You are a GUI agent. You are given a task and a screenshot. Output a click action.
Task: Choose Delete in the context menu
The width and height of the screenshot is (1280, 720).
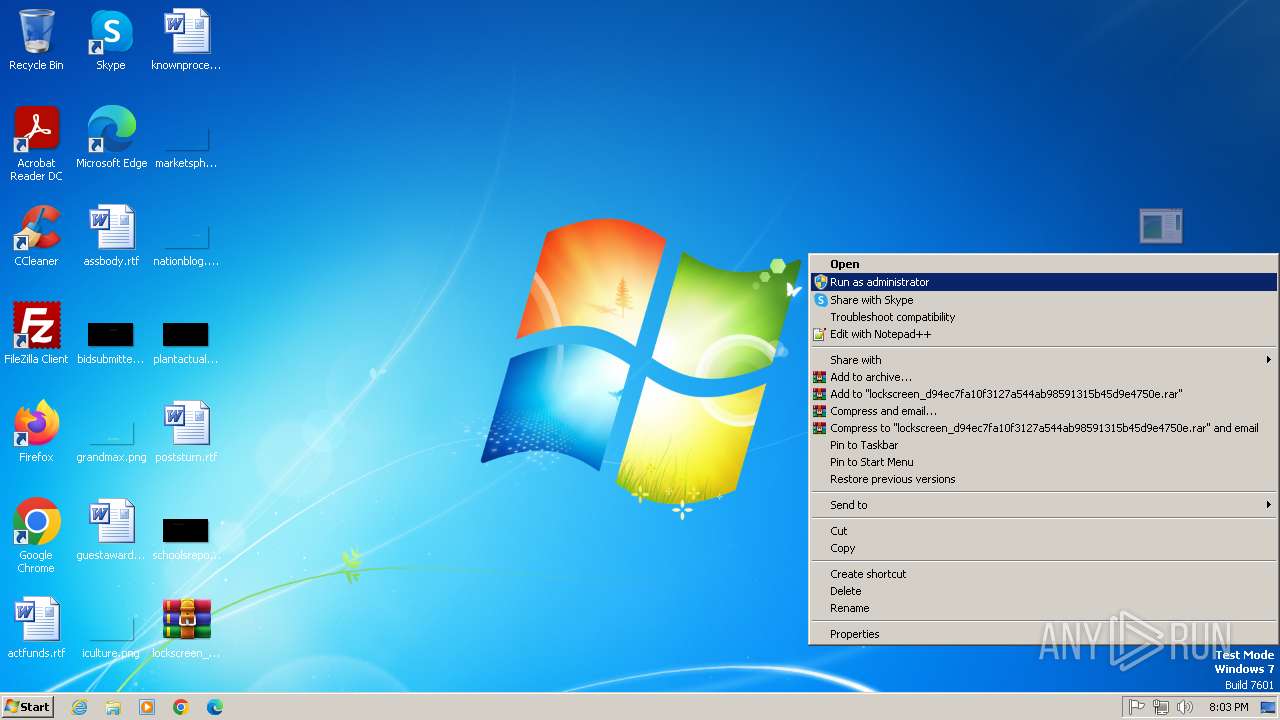1043,591
